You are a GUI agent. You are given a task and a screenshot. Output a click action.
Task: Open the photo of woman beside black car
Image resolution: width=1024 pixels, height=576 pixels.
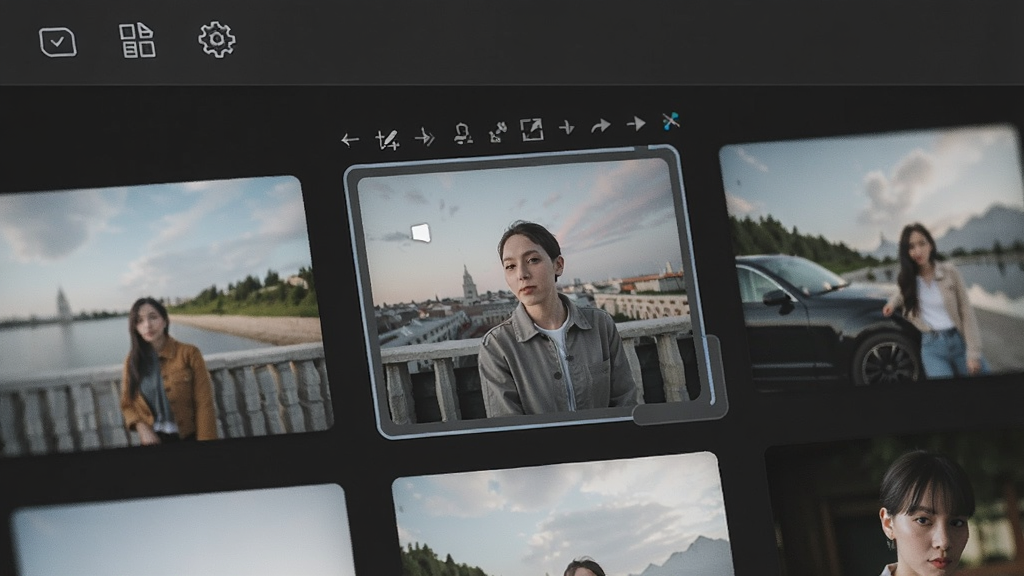(874, 258)
